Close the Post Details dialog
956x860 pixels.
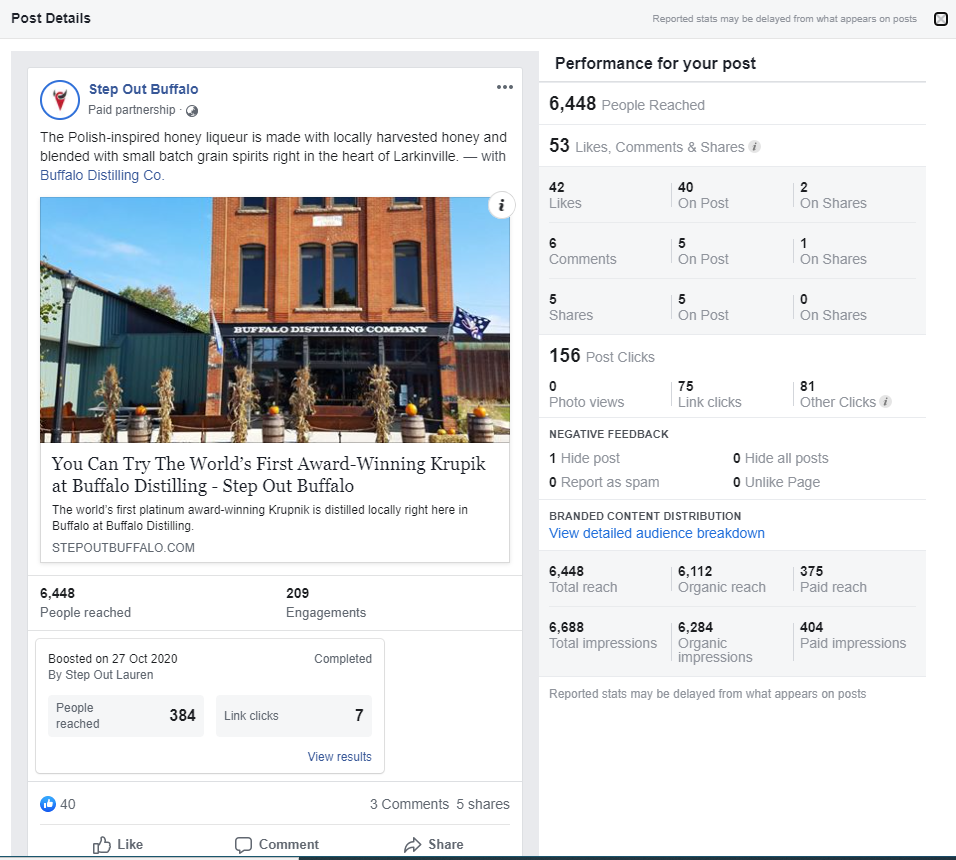(x=941, y=19)
